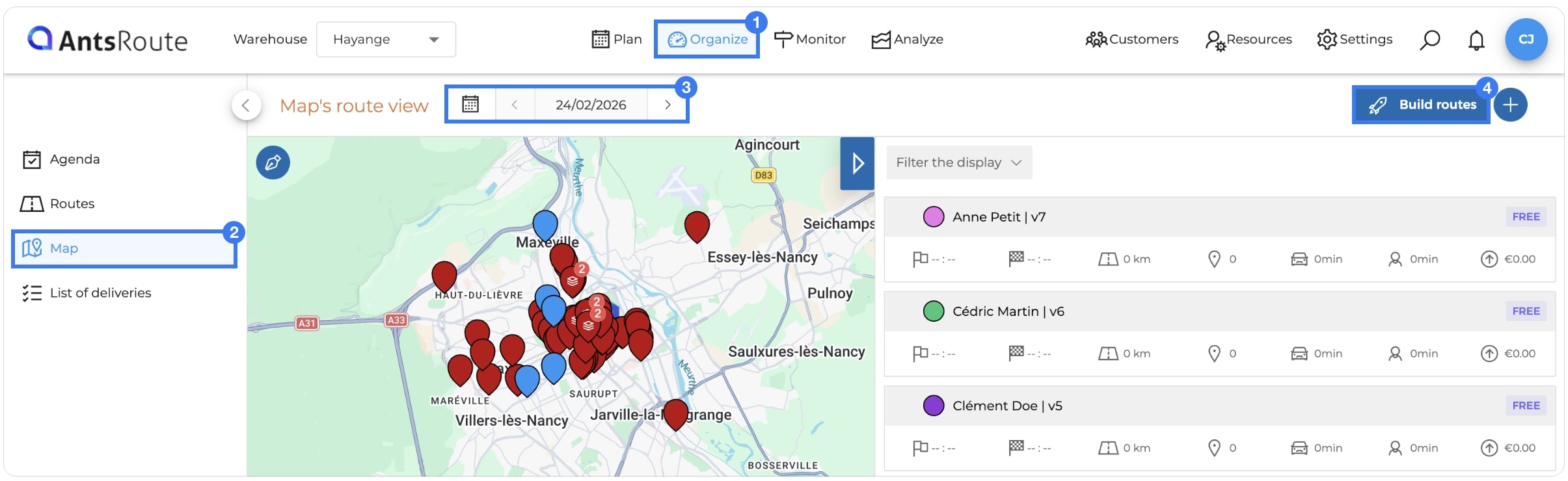Viewport: 1568px width, 481px height.
Task: Open the Settings gear menu
Action: [x=1355, y=39]
